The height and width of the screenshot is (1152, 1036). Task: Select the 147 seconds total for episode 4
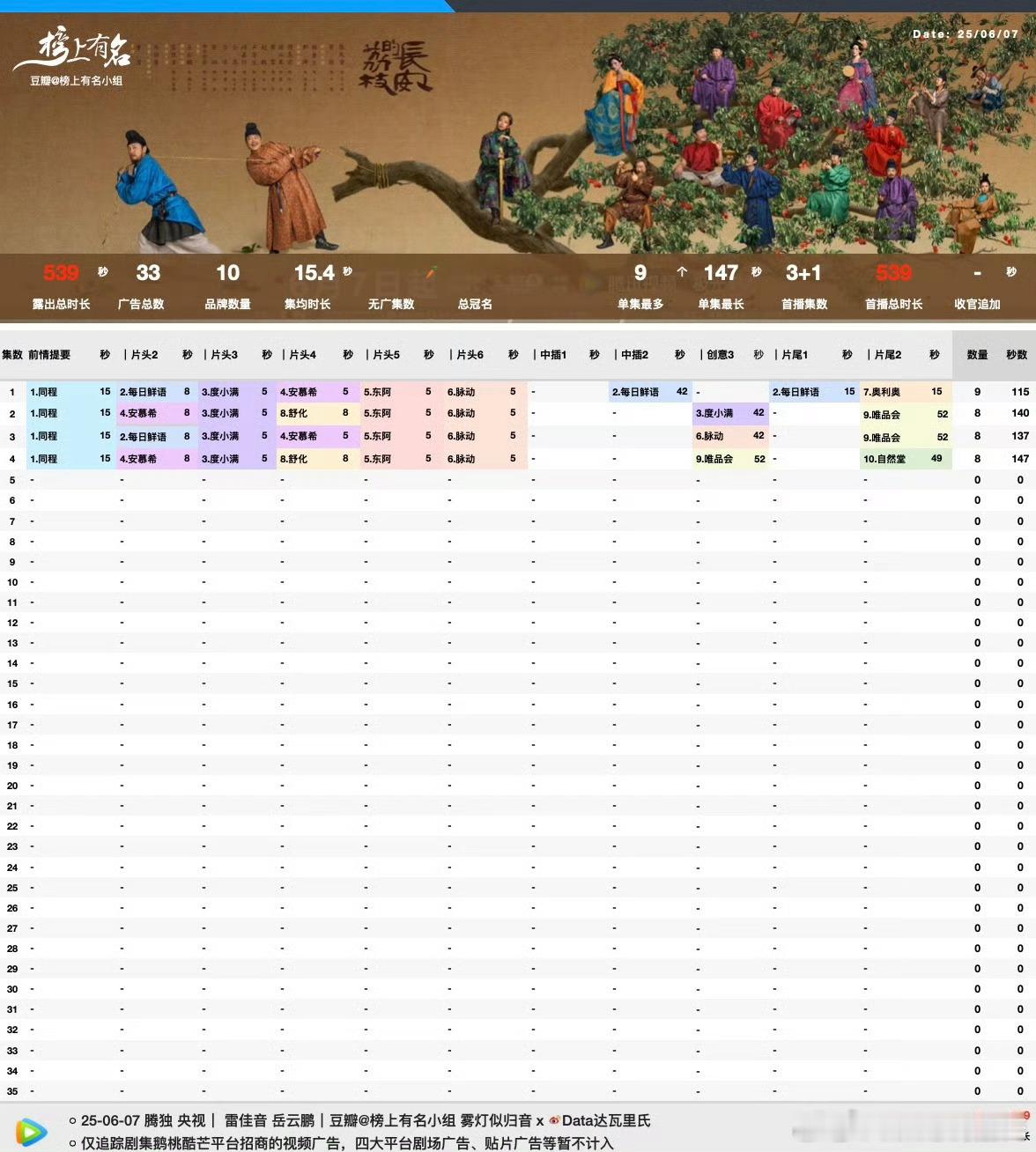point(1020,459)
